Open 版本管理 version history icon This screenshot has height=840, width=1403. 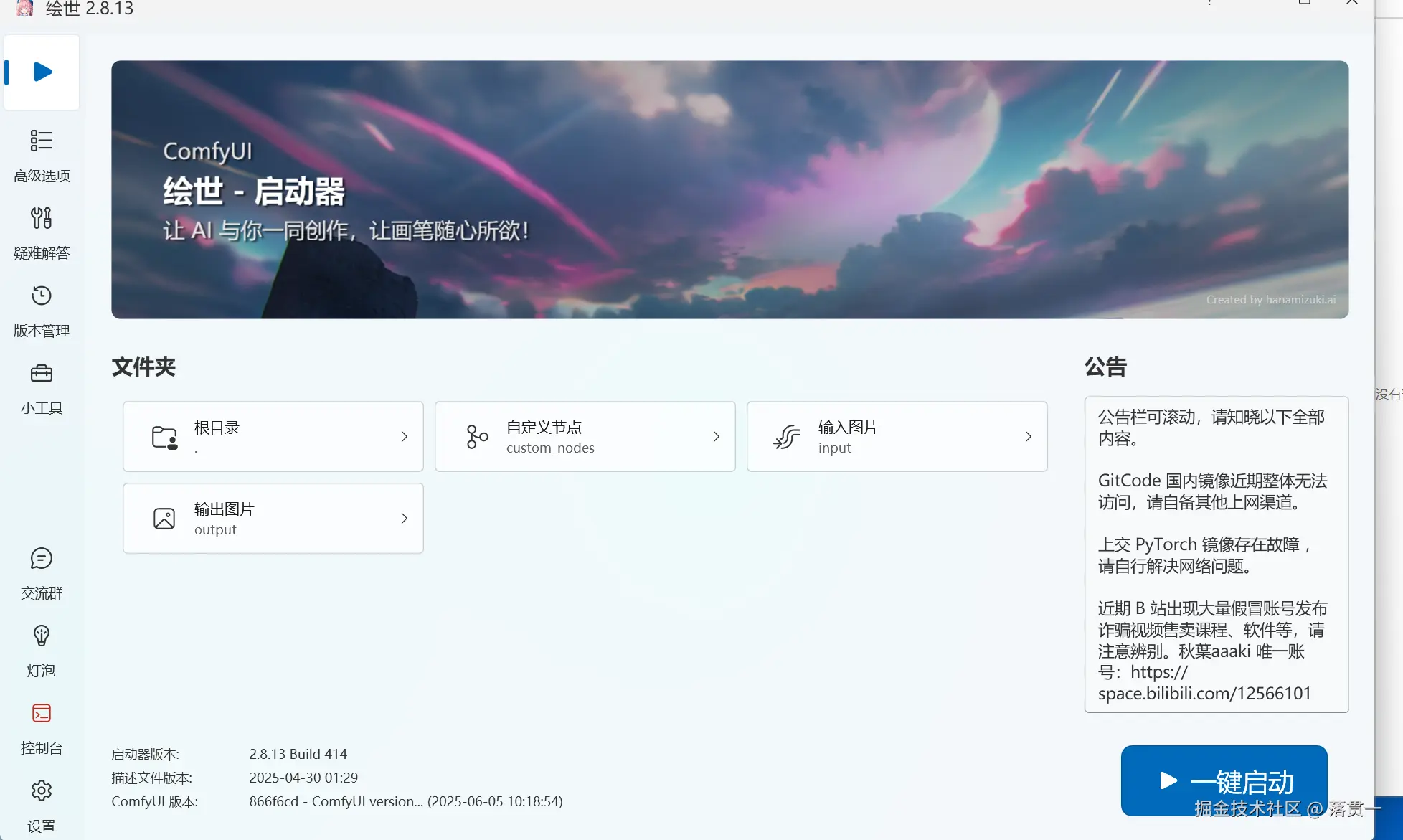click(41, 296)
